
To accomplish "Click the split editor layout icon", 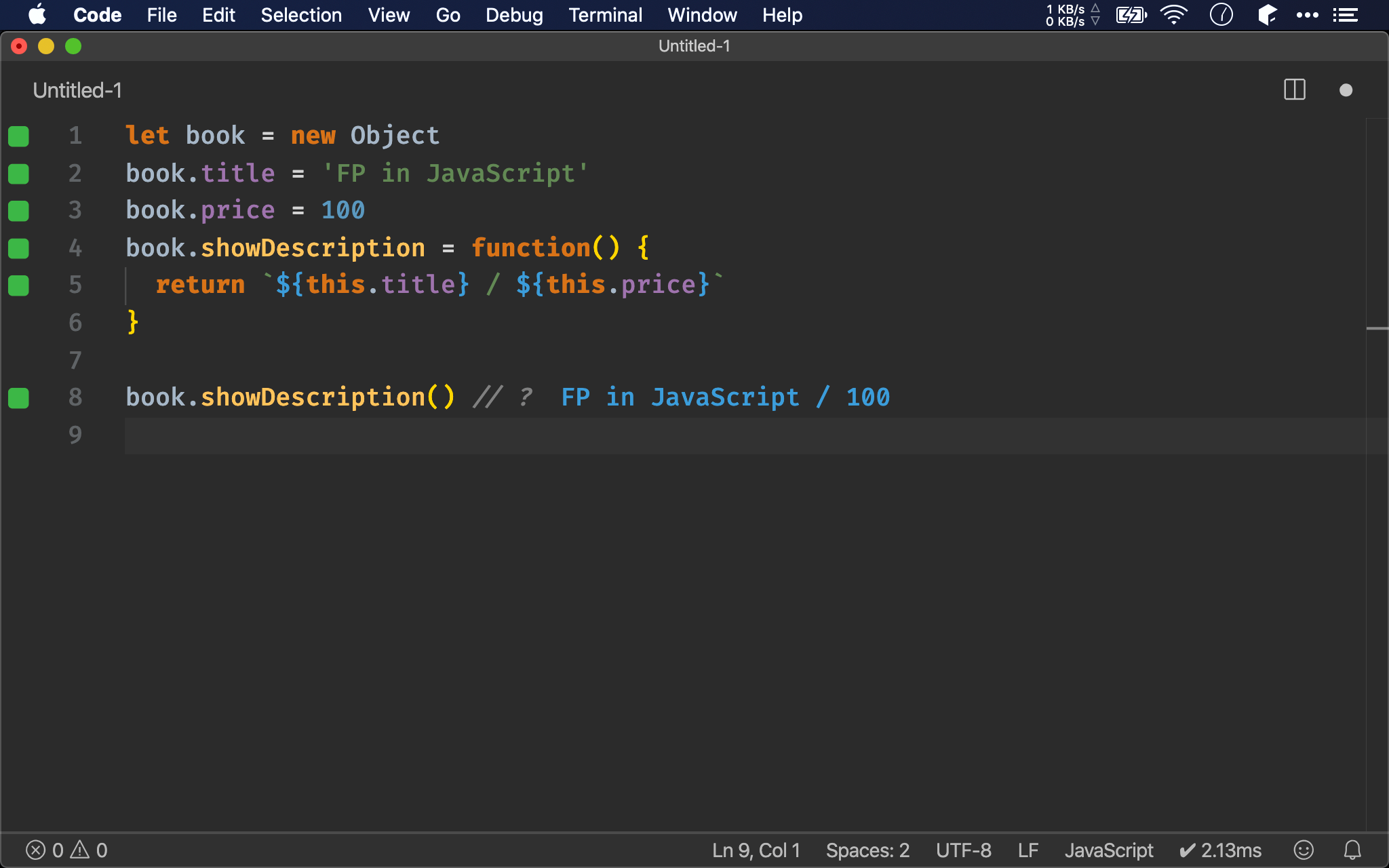I will point(1295,89).
